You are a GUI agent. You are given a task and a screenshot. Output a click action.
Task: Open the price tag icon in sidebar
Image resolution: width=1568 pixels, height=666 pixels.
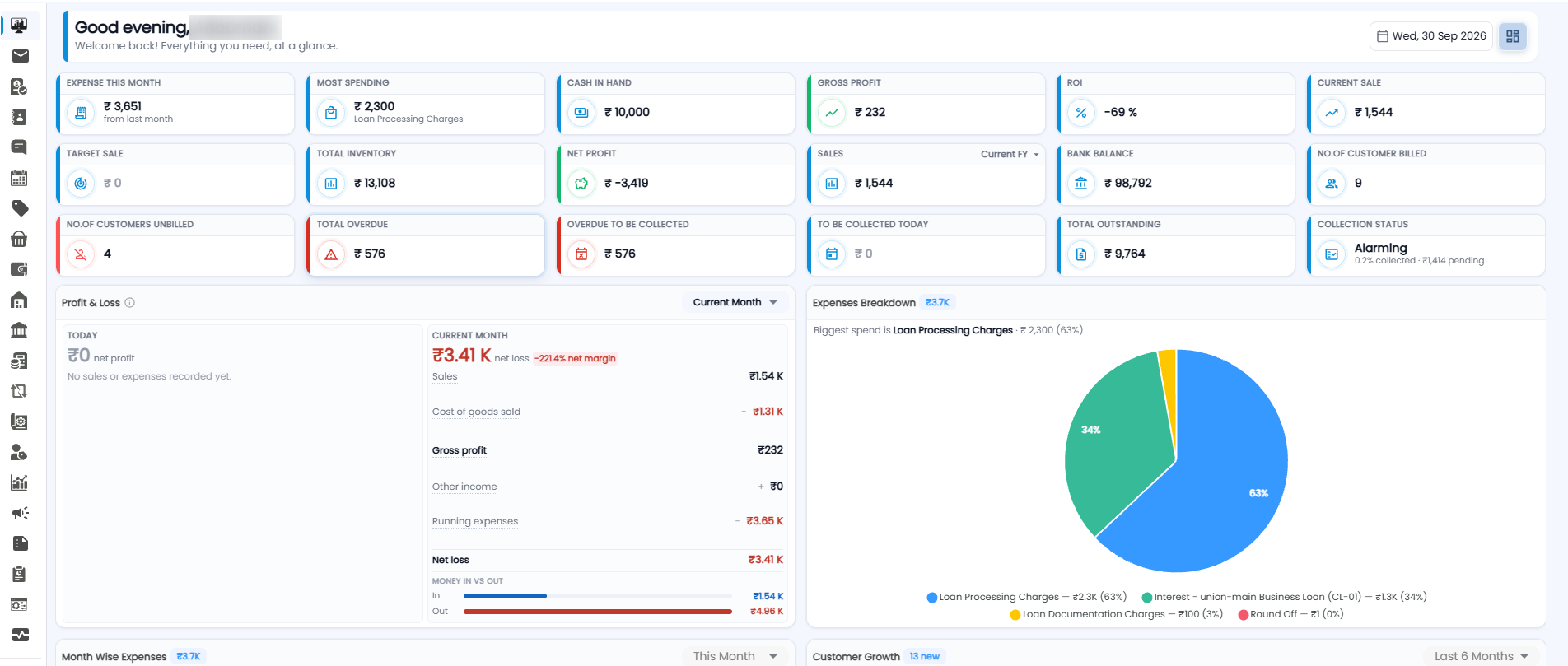click(20, 208)
